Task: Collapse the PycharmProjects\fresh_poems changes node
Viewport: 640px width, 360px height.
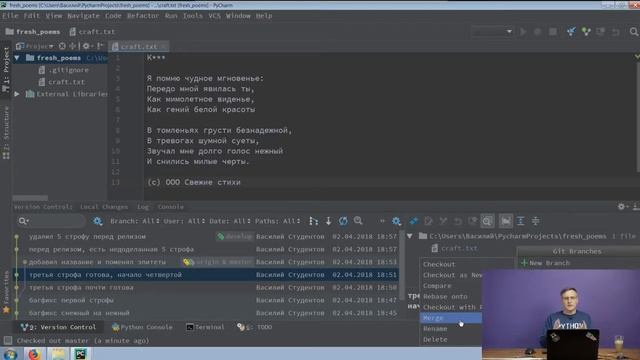Action: (409, 236)
